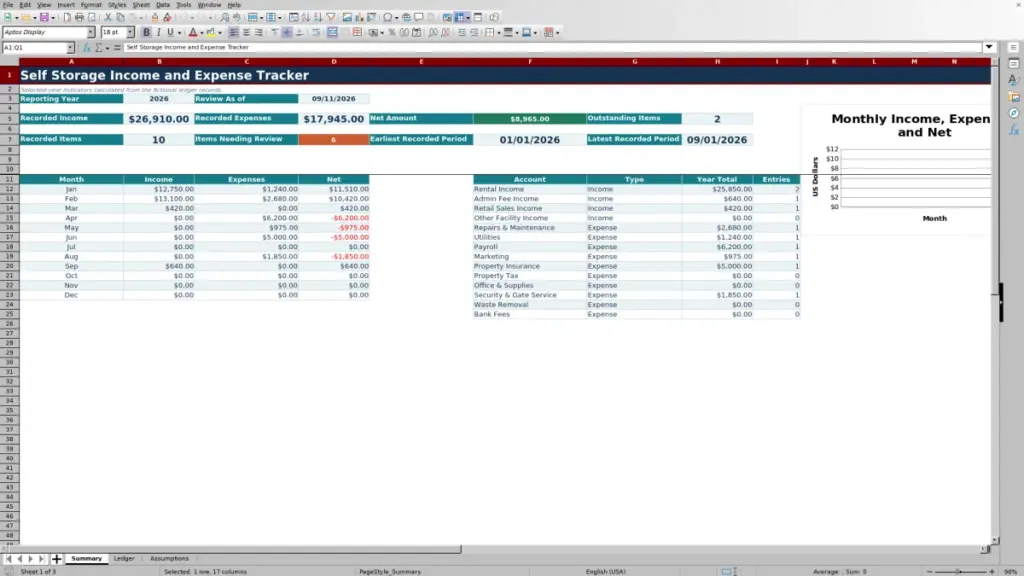
Task: Click the first sheet navigation arrow
Action: click(x=8, y=559)
